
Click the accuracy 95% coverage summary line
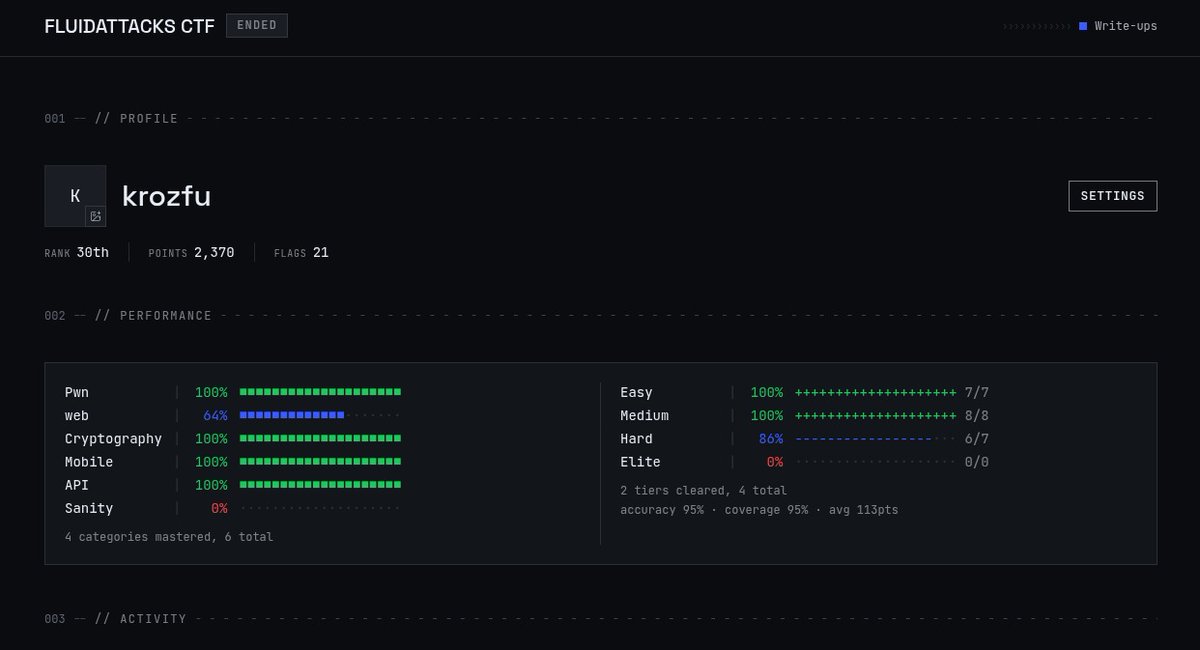pos(759,510)
